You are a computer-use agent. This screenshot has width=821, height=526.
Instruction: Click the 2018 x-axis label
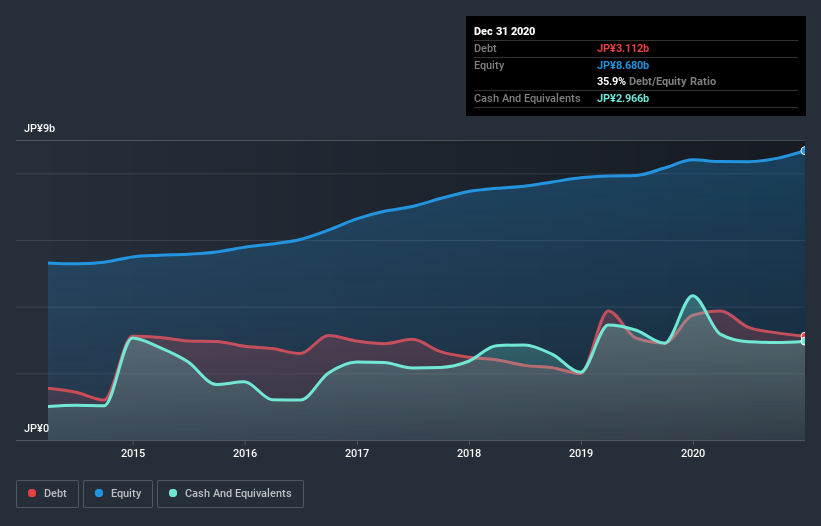[469, 453]
